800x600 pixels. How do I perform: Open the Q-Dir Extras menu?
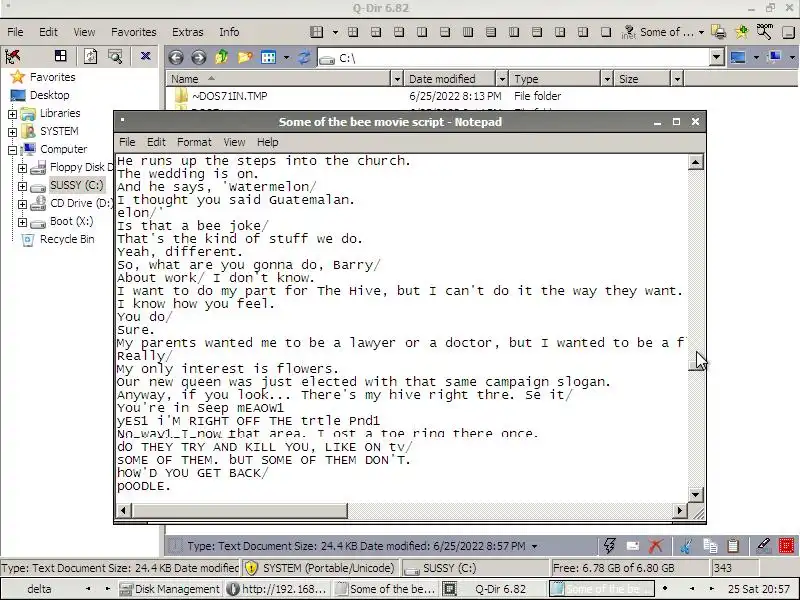[x=188, y=32]
